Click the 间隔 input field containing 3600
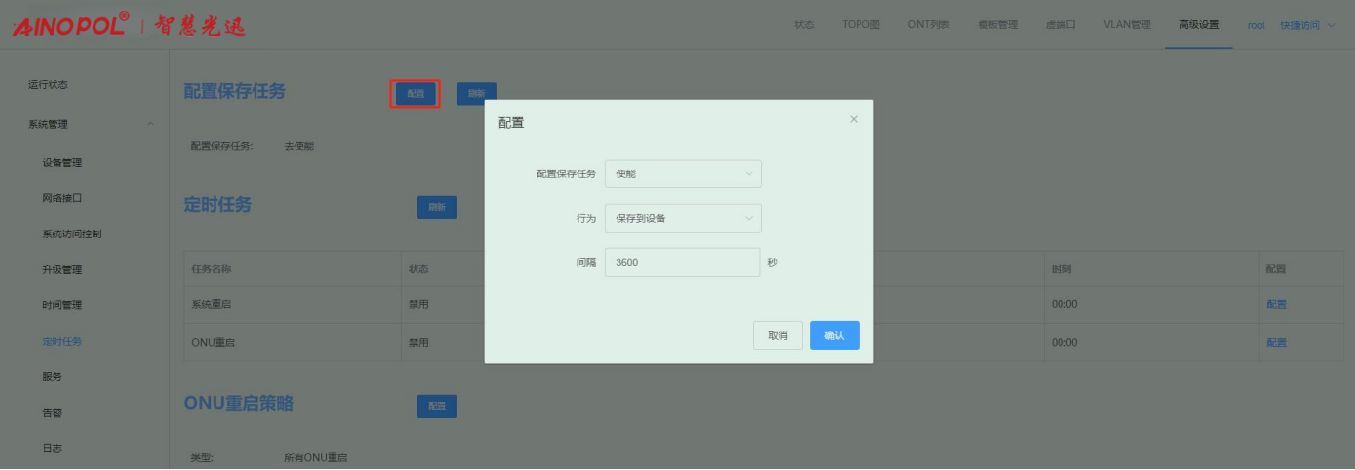 click(682, 262)
